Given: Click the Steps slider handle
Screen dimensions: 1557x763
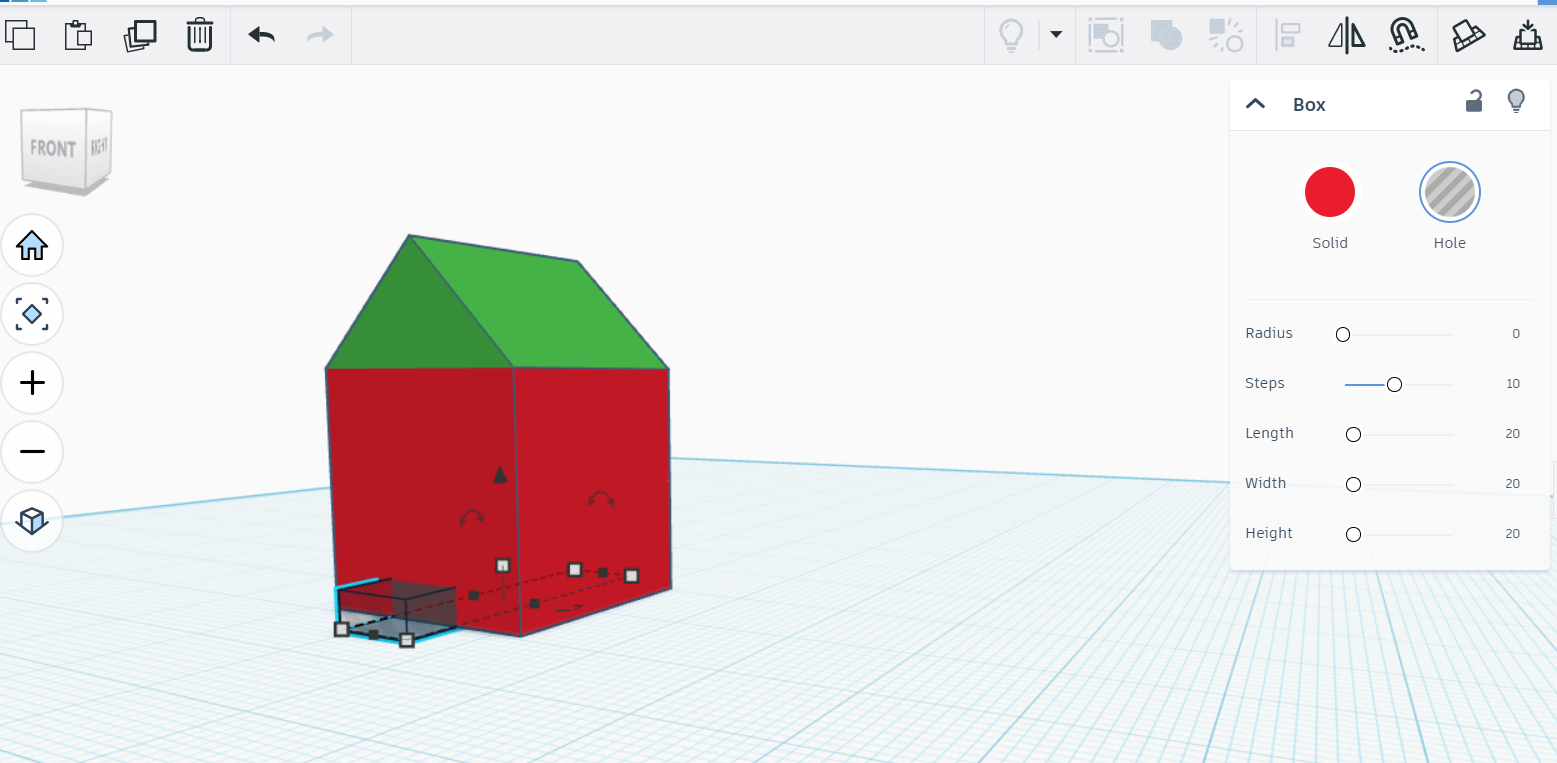Looking at the screenshot, I should click(x=1394, y=384).
